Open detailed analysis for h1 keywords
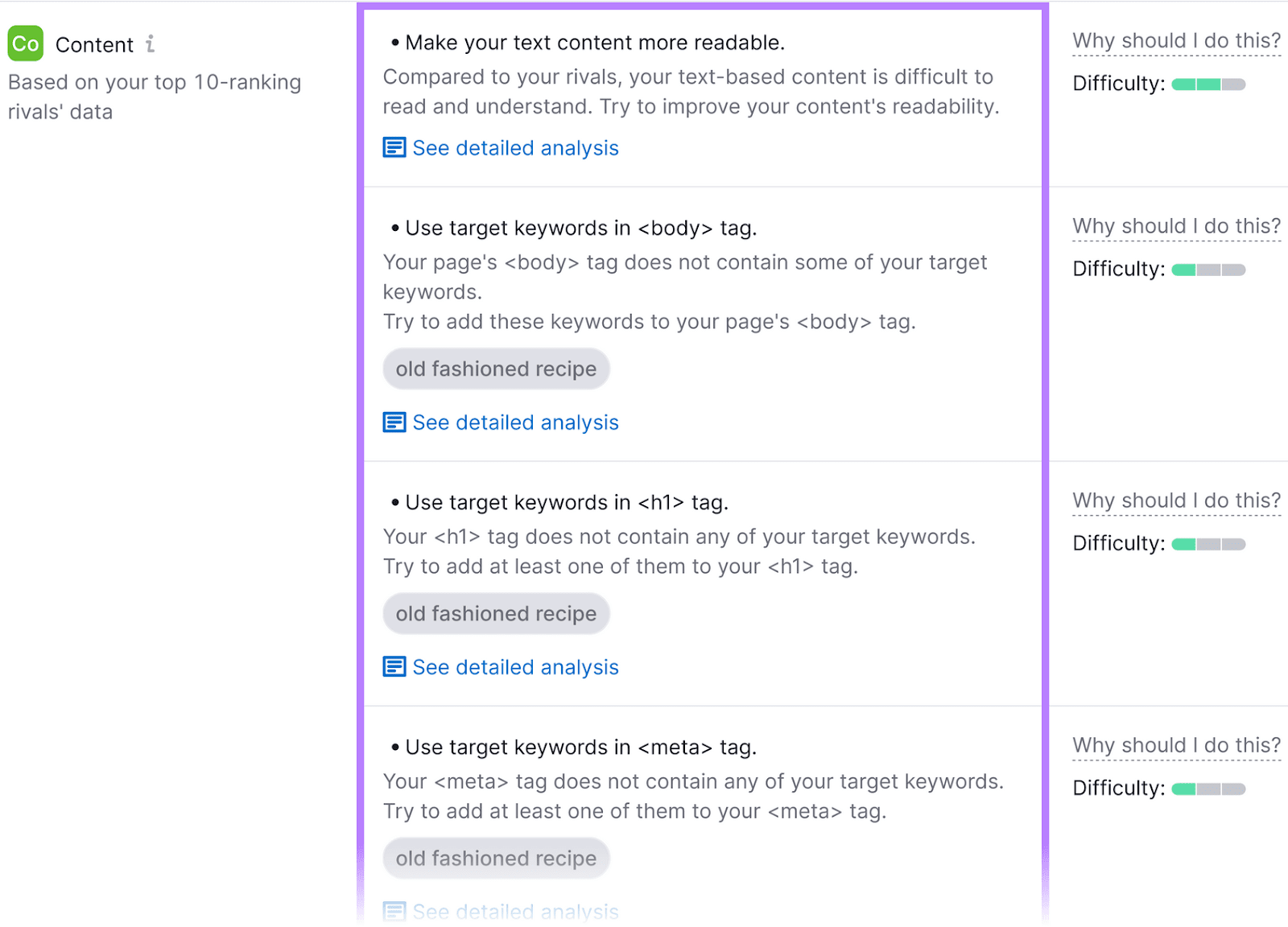1288x927 pixels. tap(514, 667)
